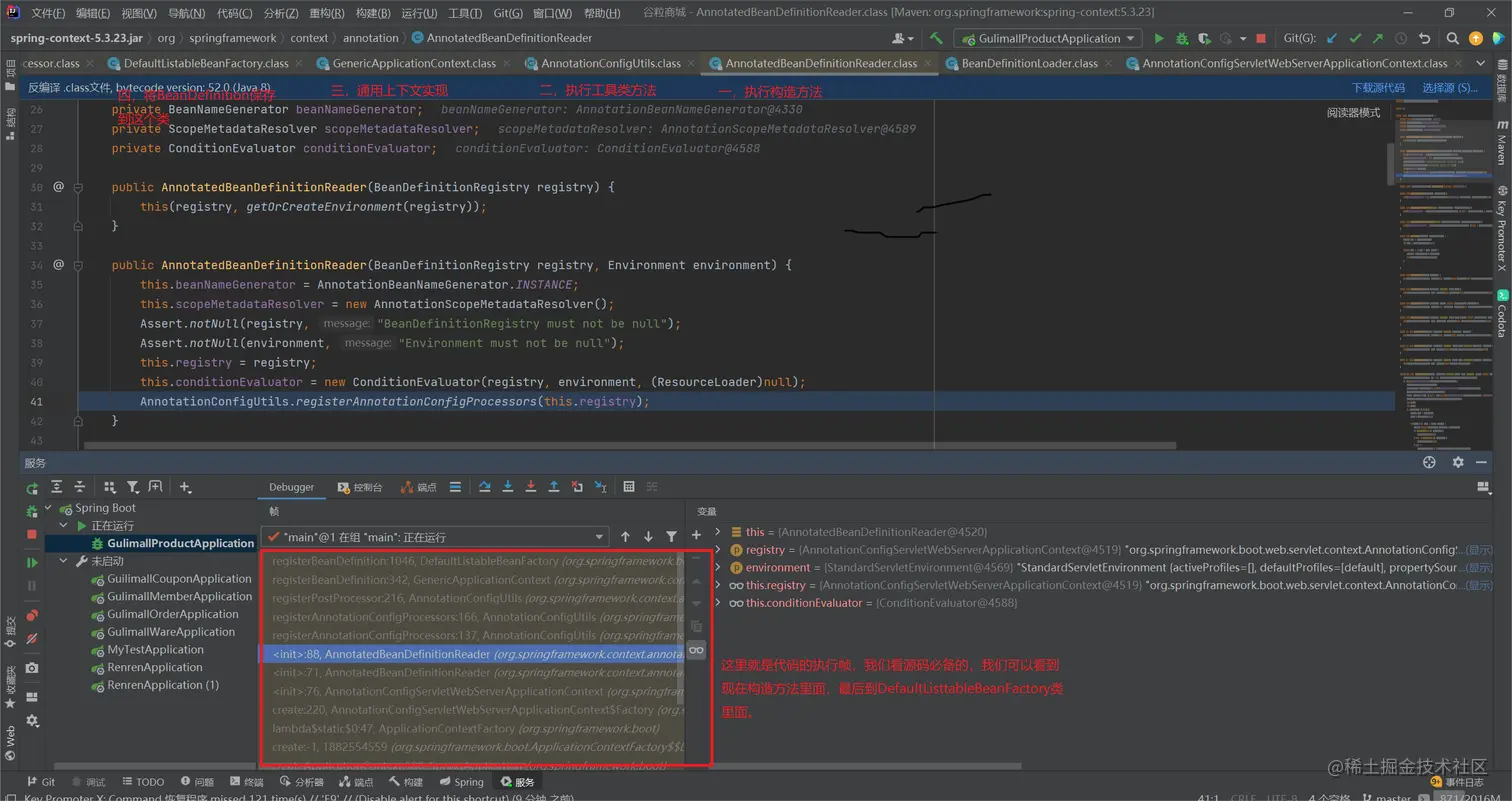Click the red Stop icon in Services sidebar
Viewport: 1512px width, 801px height.
tap(32, 535)
